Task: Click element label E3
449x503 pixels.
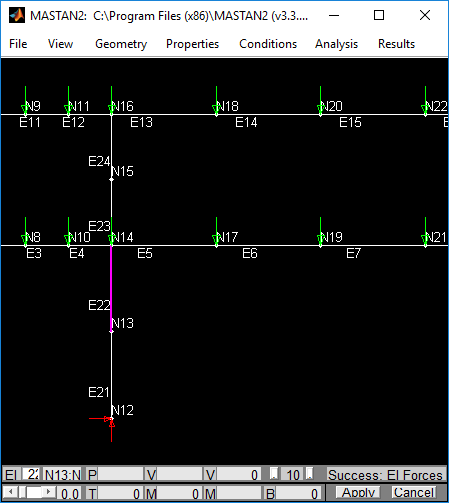Action: click(x=34, y=254)
